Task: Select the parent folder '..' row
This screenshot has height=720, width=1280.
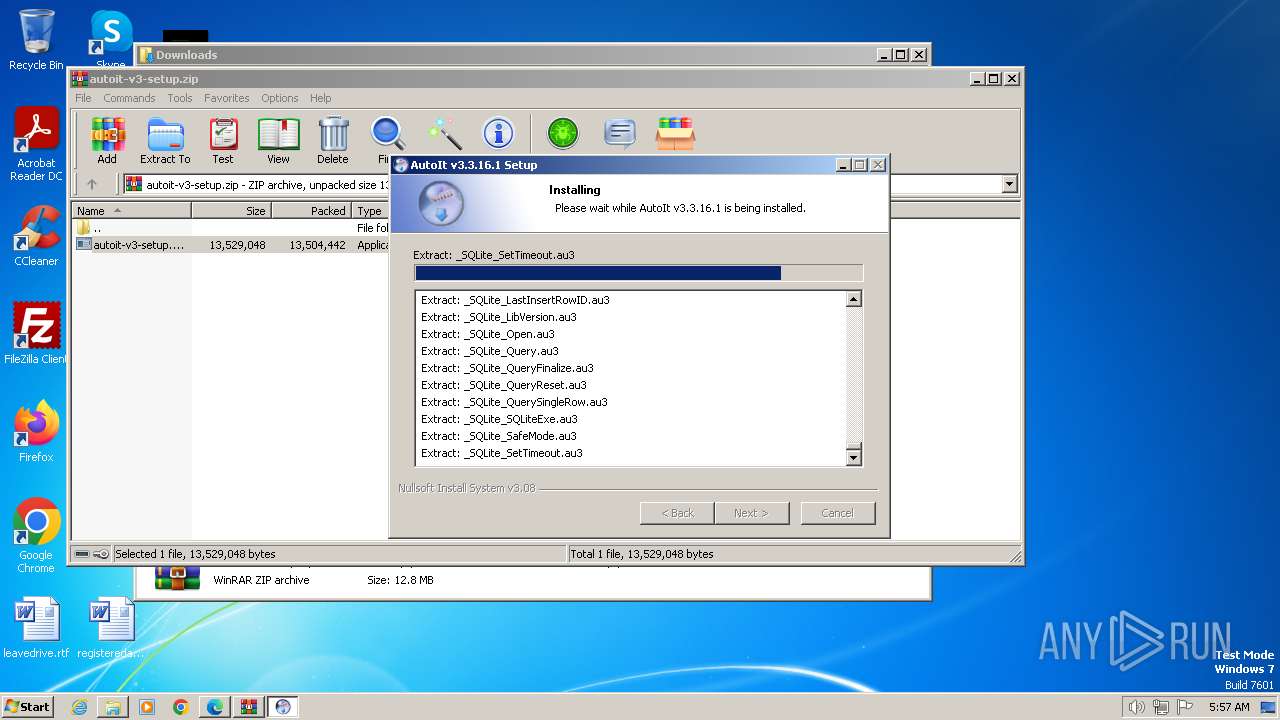Action: tap(231, 228)
